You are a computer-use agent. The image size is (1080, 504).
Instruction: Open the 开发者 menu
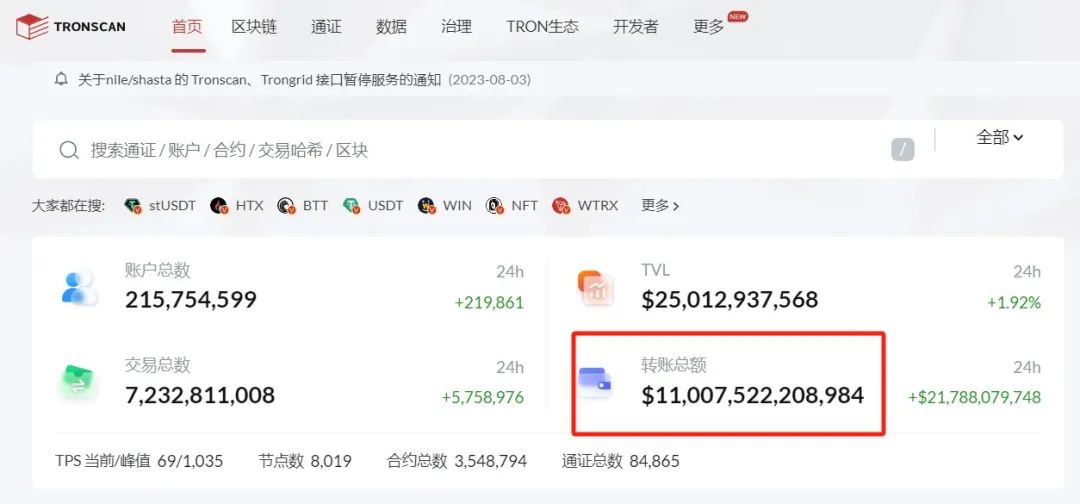point(635,27)
